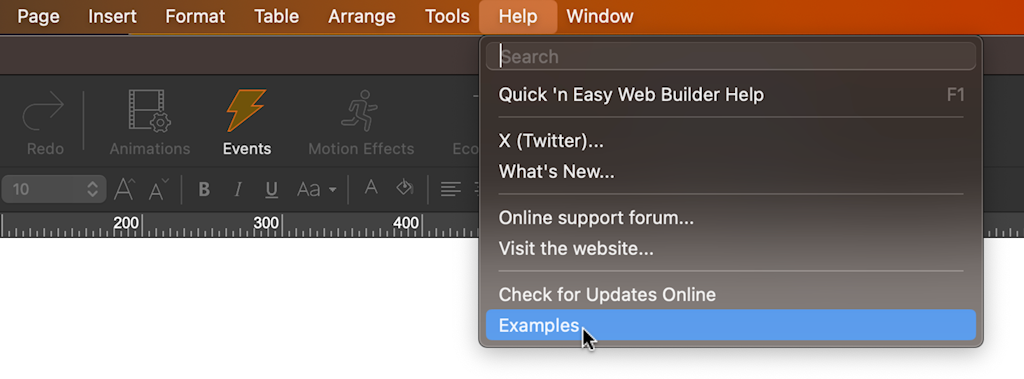This screenshot has height=379, width=1024.
Task: Open the Arrange menu
Action: point(362,16)
